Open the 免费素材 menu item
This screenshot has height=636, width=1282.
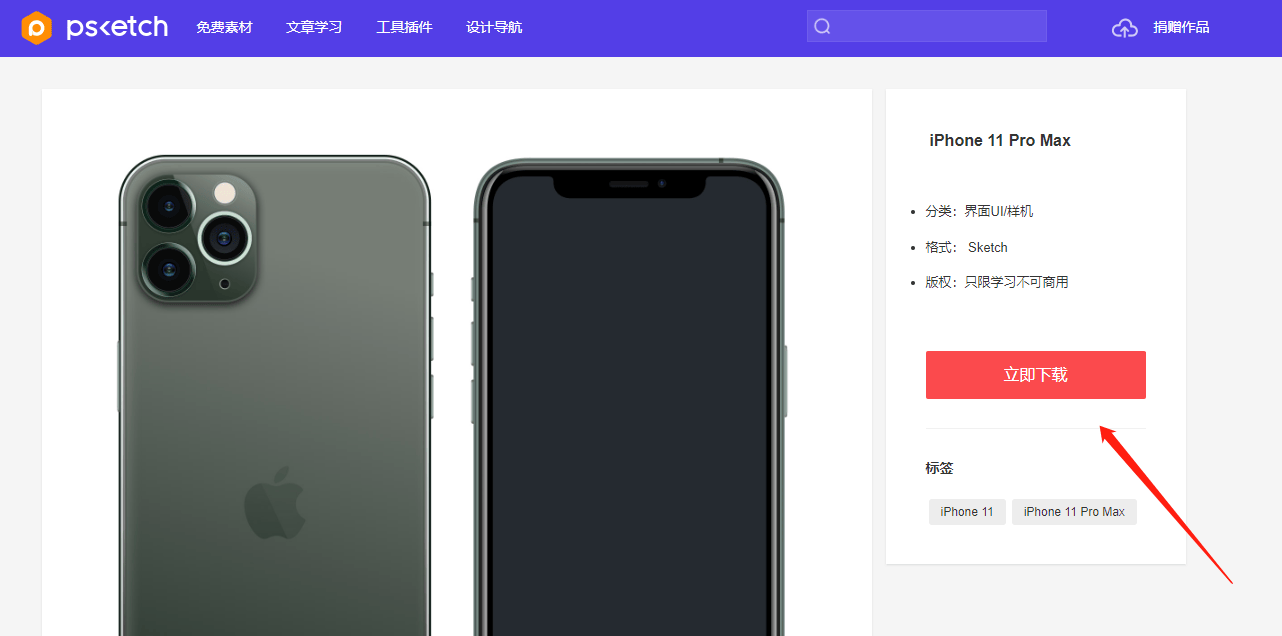224,27
